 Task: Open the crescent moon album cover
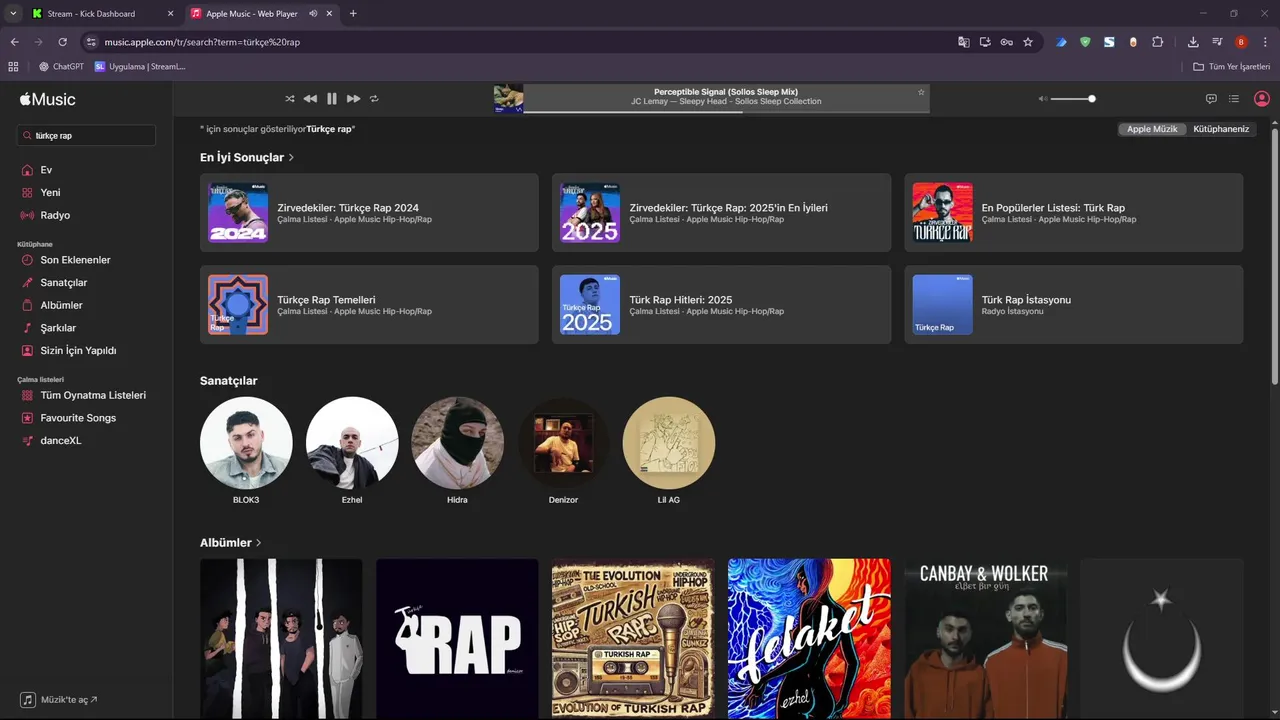(x=1161, y=639)
